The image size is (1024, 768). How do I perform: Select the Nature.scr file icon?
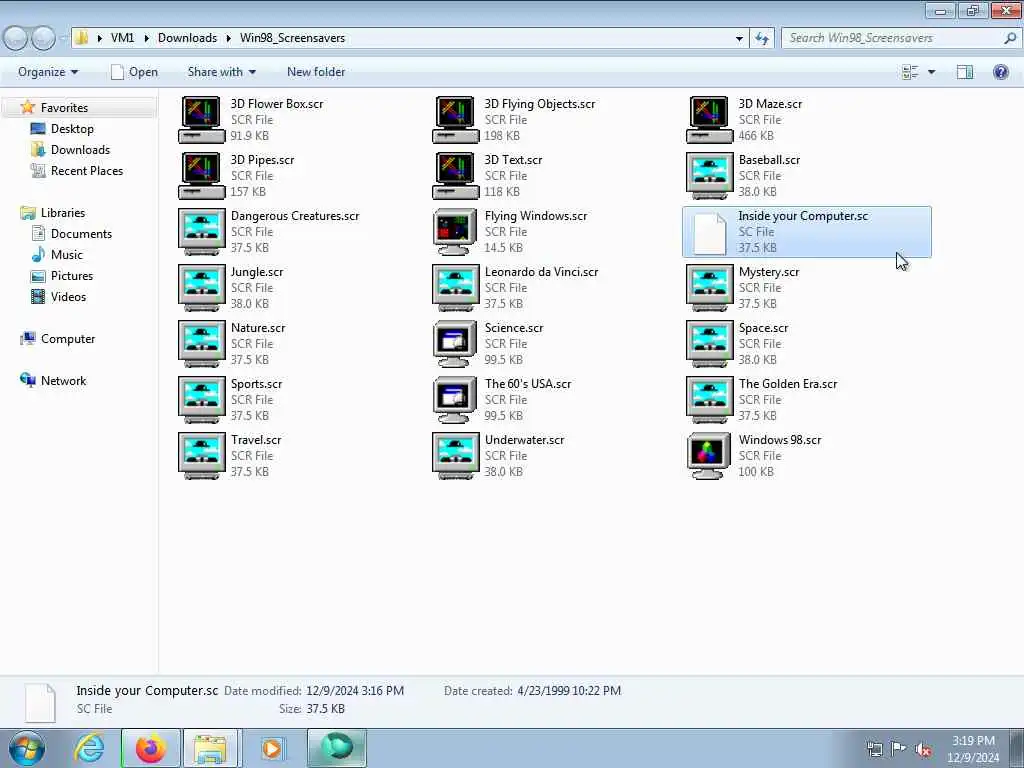point(201,344)
